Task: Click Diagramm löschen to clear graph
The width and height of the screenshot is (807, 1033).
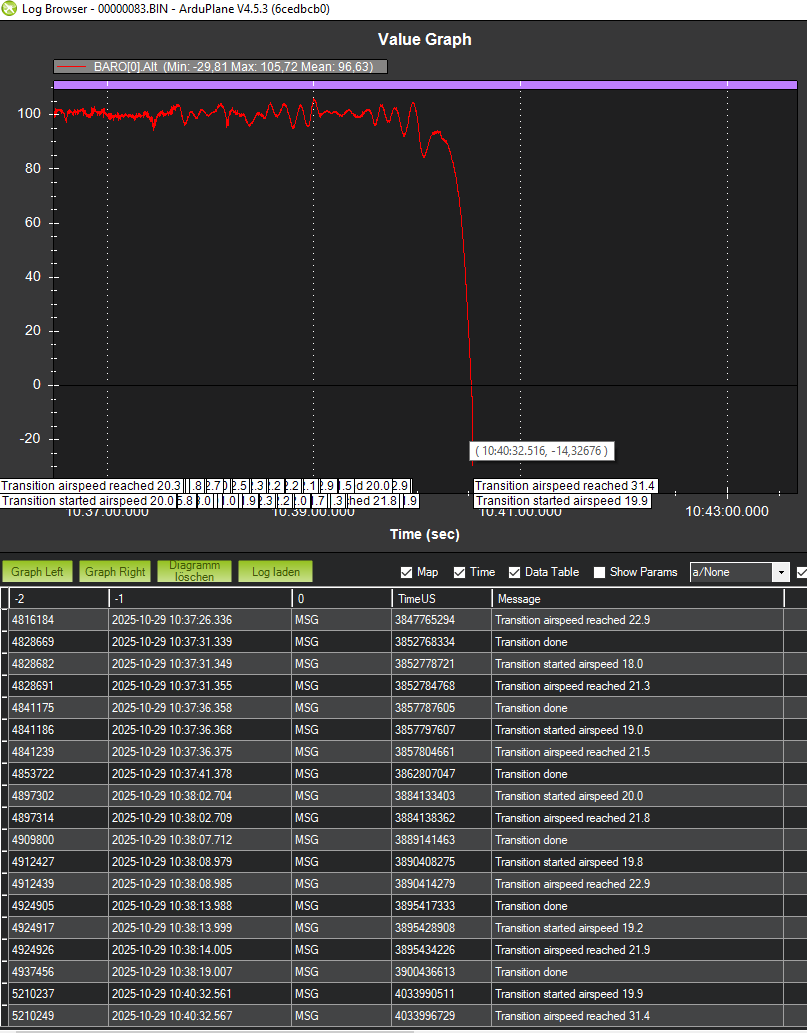Action: [194, 571]
